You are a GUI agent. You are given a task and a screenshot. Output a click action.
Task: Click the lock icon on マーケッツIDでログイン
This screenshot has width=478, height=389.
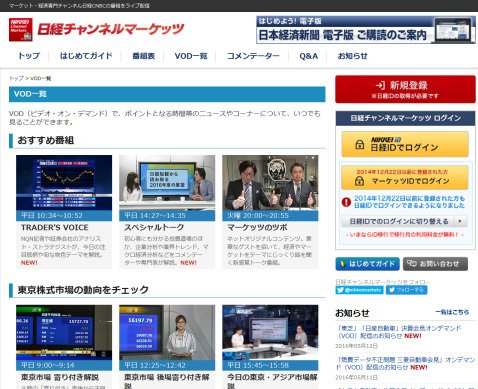(x=359, y=181)
